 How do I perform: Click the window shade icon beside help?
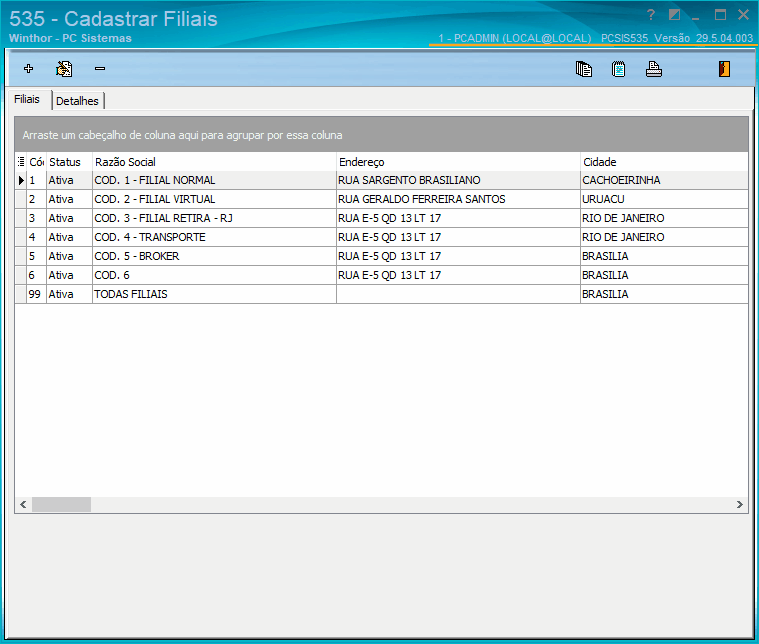tap(674, 15)
